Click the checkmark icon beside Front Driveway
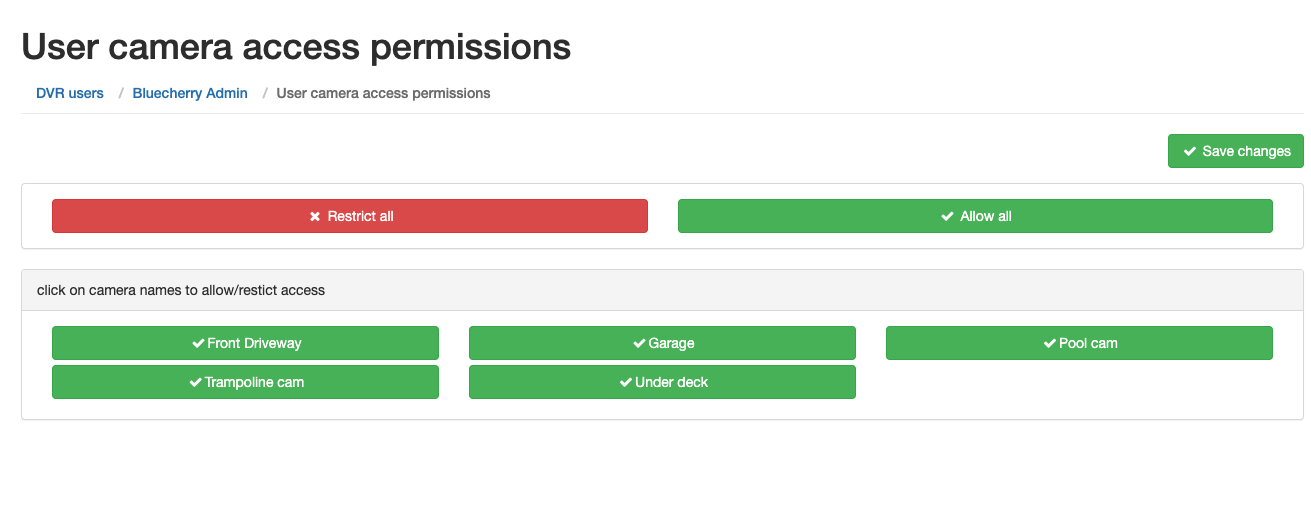1311x528 pixels. (x=198, y=343)
